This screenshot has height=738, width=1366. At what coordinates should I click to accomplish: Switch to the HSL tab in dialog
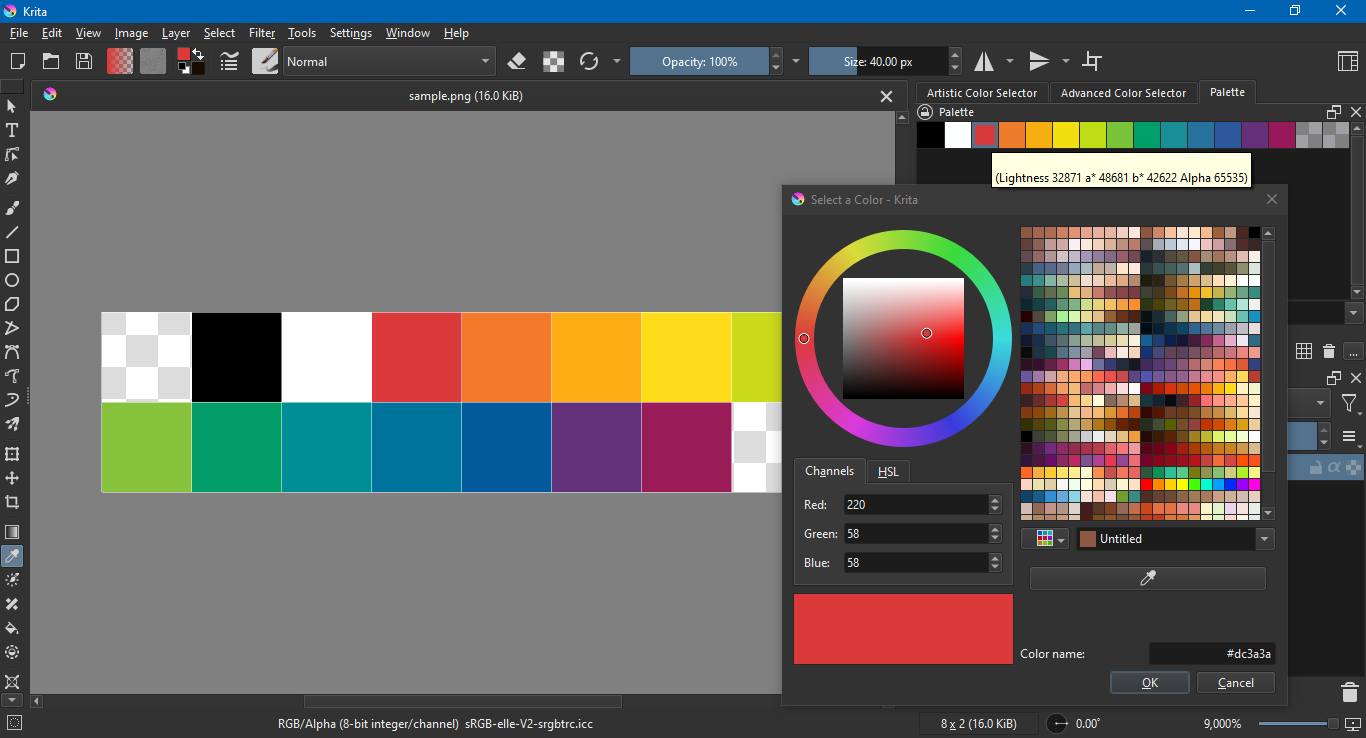click(x=888, y=471)
